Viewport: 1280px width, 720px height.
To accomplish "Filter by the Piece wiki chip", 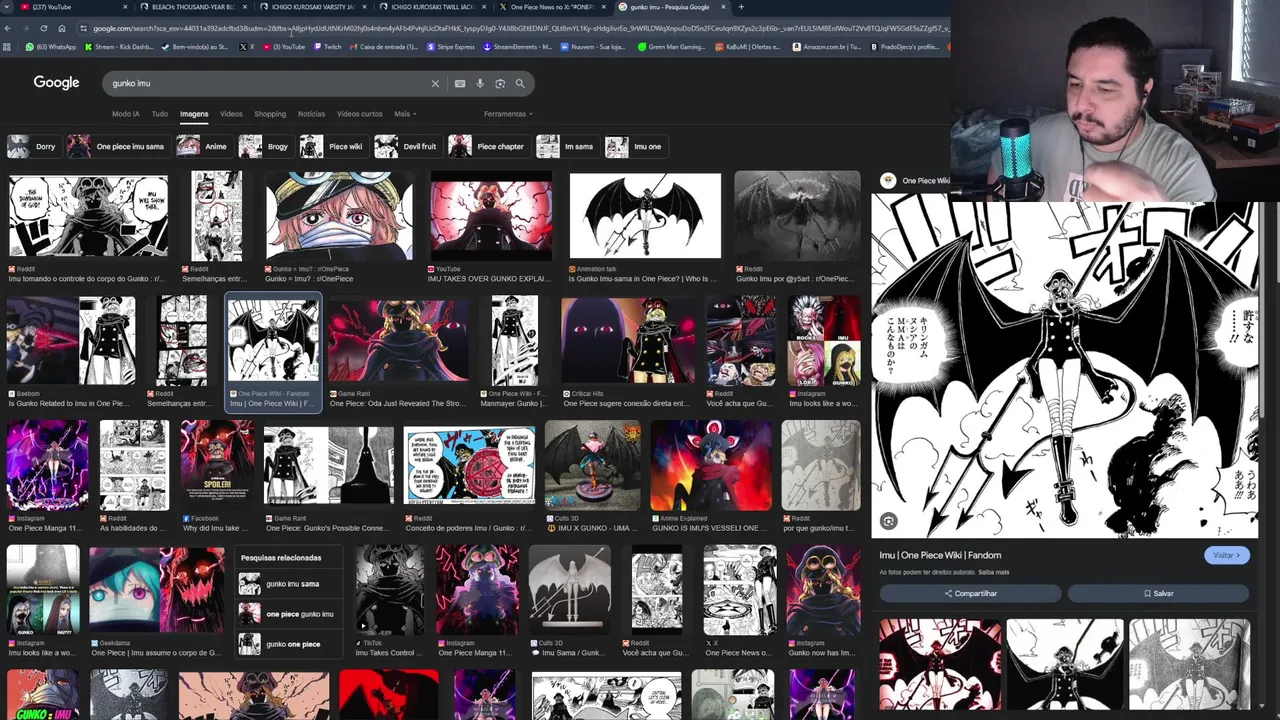I will pyautogui.click(x=333, y=146).
